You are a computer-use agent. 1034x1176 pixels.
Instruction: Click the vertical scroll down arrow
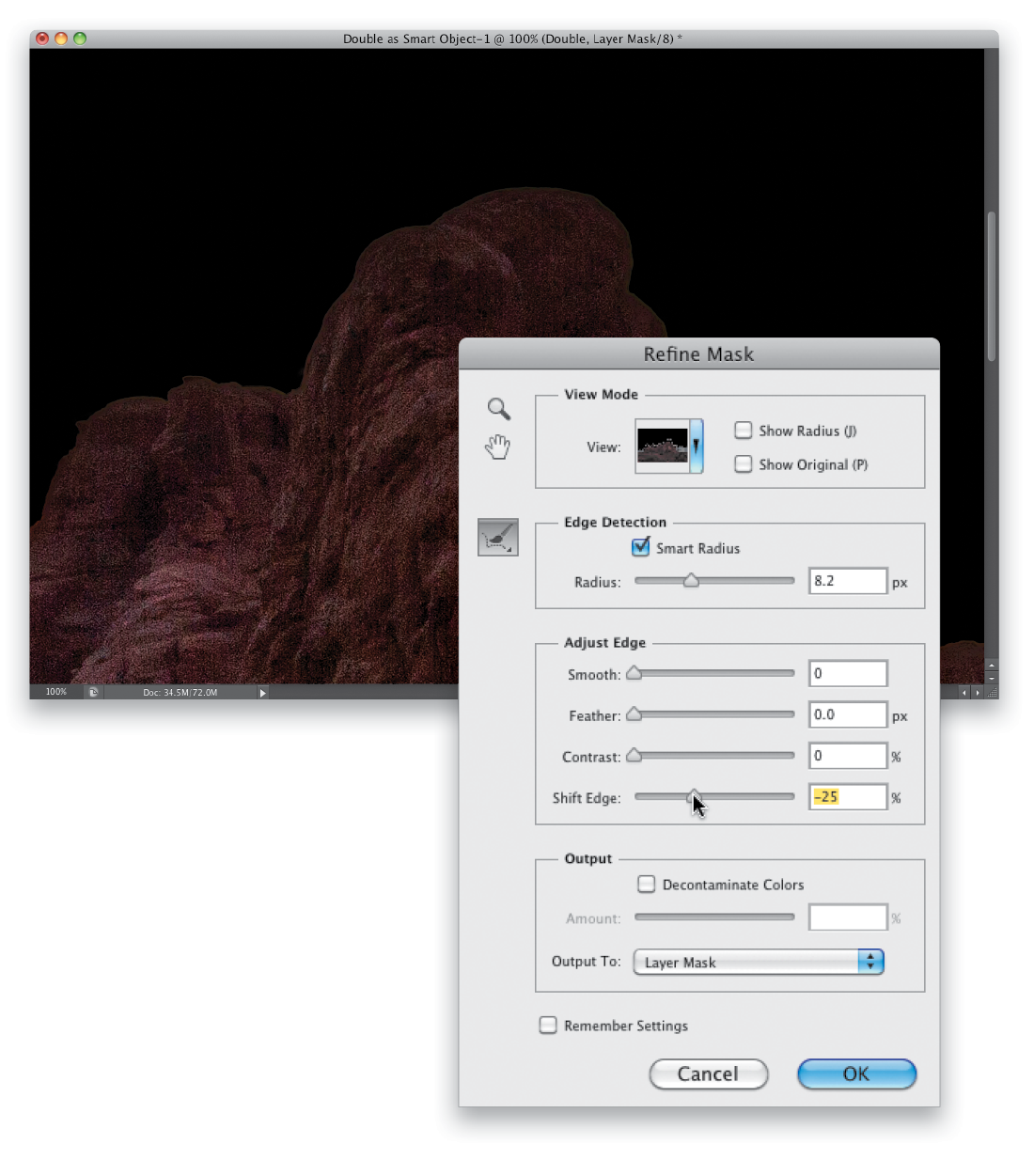pyautogui.click(x=991, y=678)
